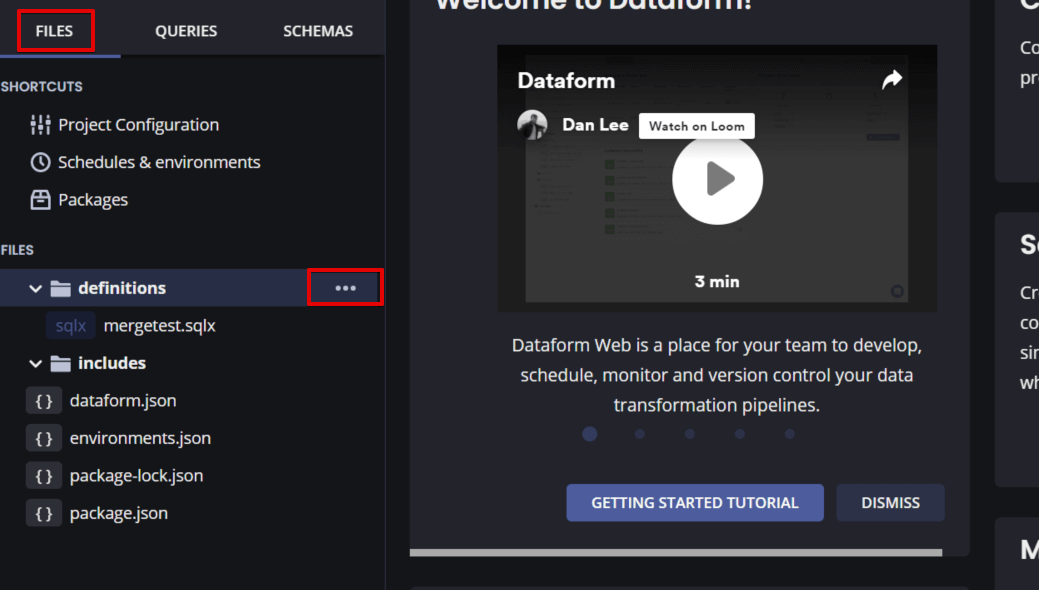Open the mergetest.sqlx file
The image size is (1039, 590).
160,325
